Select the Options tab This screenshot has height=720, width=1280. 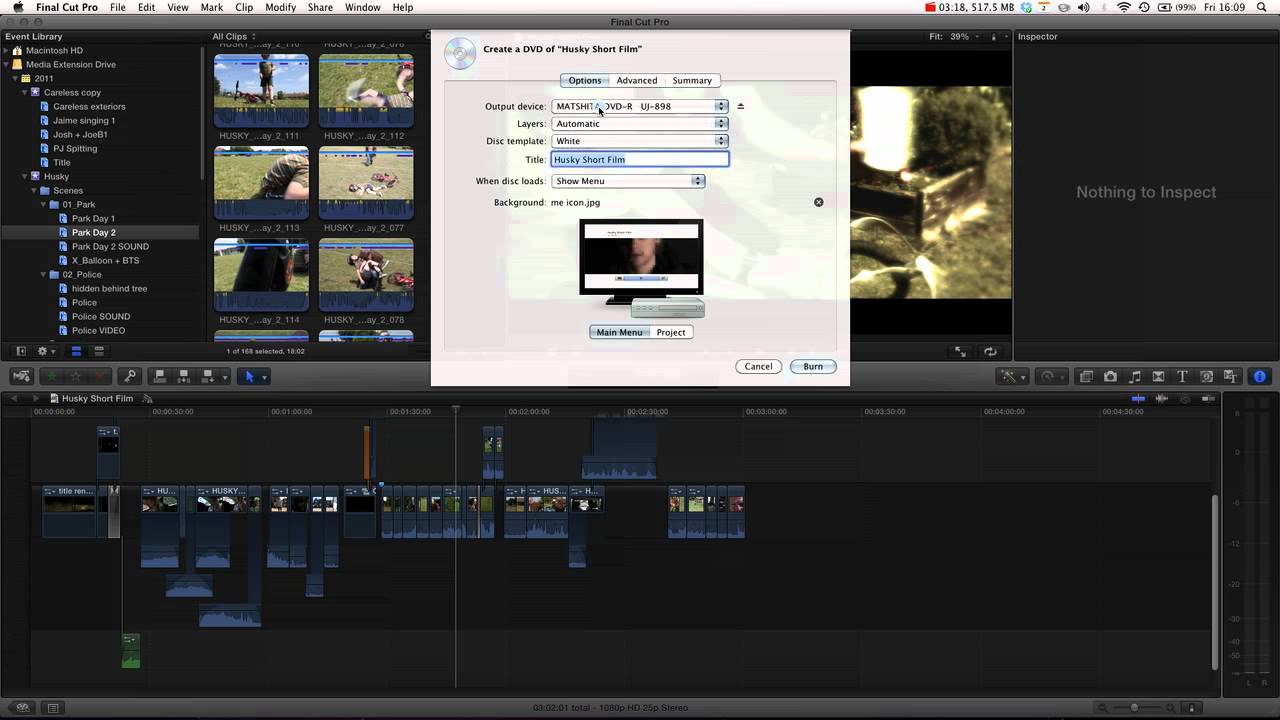tap(585, 80)
